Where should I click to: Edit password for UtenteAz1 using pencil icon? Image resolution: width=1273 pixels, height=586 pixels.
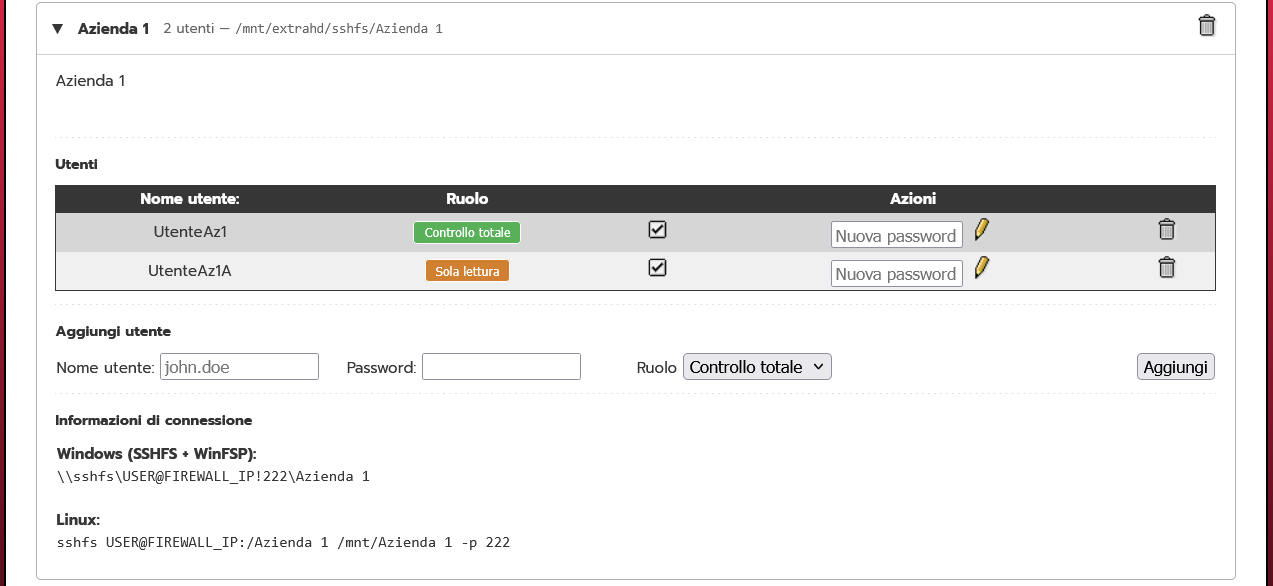pyautogui.click(x=981, y=230)
